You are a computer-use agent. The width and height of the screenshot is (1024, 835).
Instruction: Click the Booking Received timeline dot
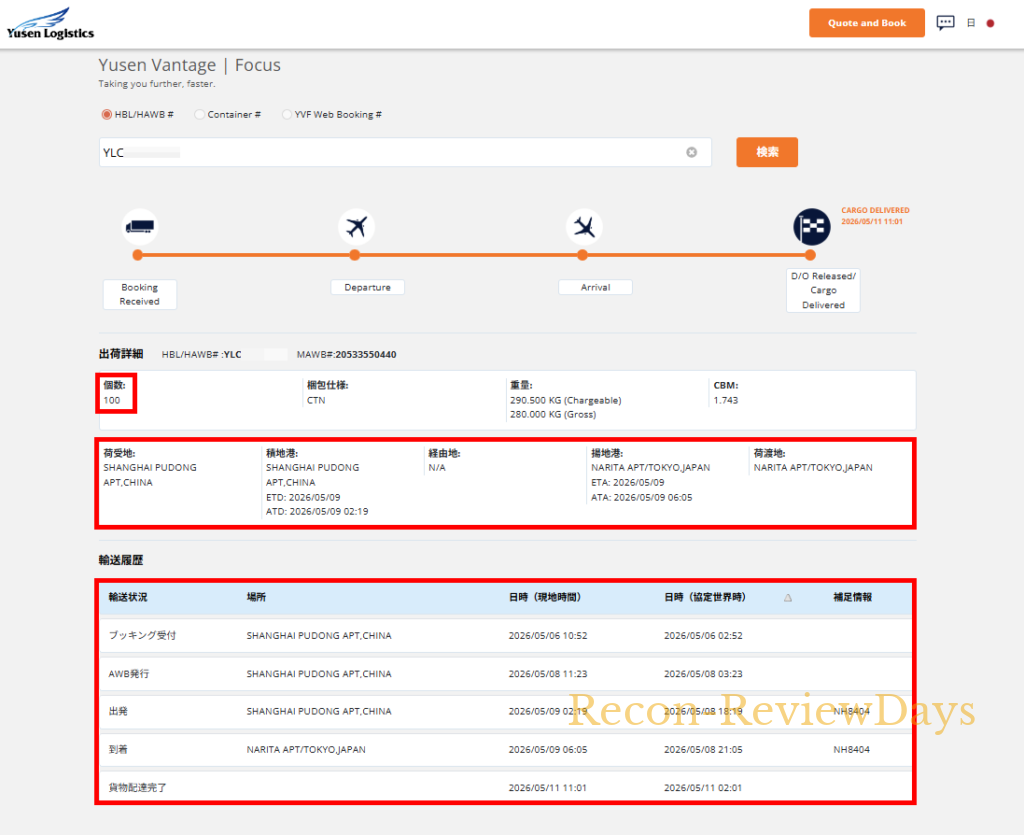(x=137, y=255)
